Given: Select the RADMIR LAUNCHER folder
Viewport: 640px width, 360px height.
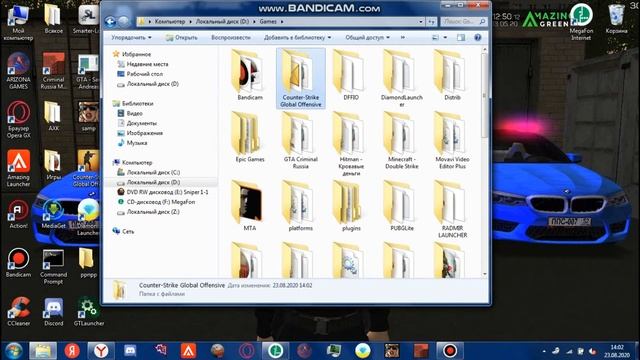Looking at the screenshot, I should click(x=452, y=209).
